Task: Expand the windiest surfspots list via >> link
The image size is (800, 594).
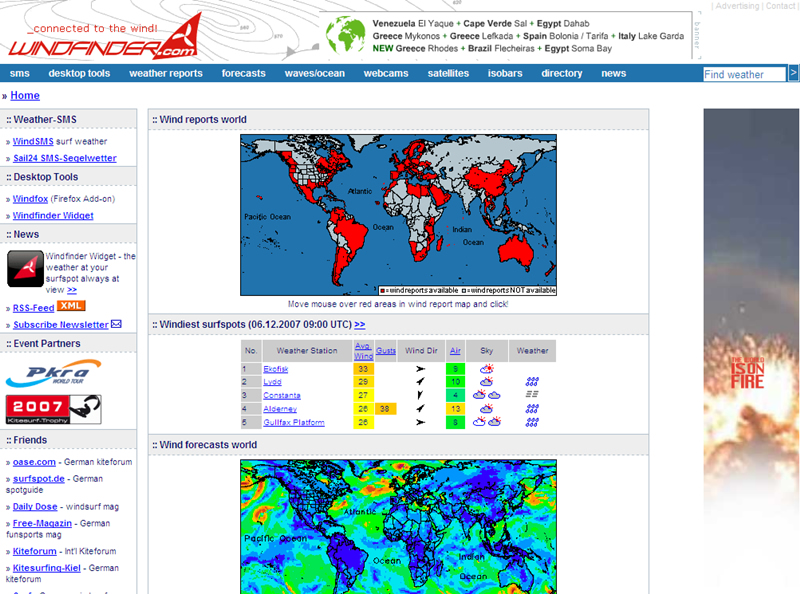Action: [x=359, y=324]
